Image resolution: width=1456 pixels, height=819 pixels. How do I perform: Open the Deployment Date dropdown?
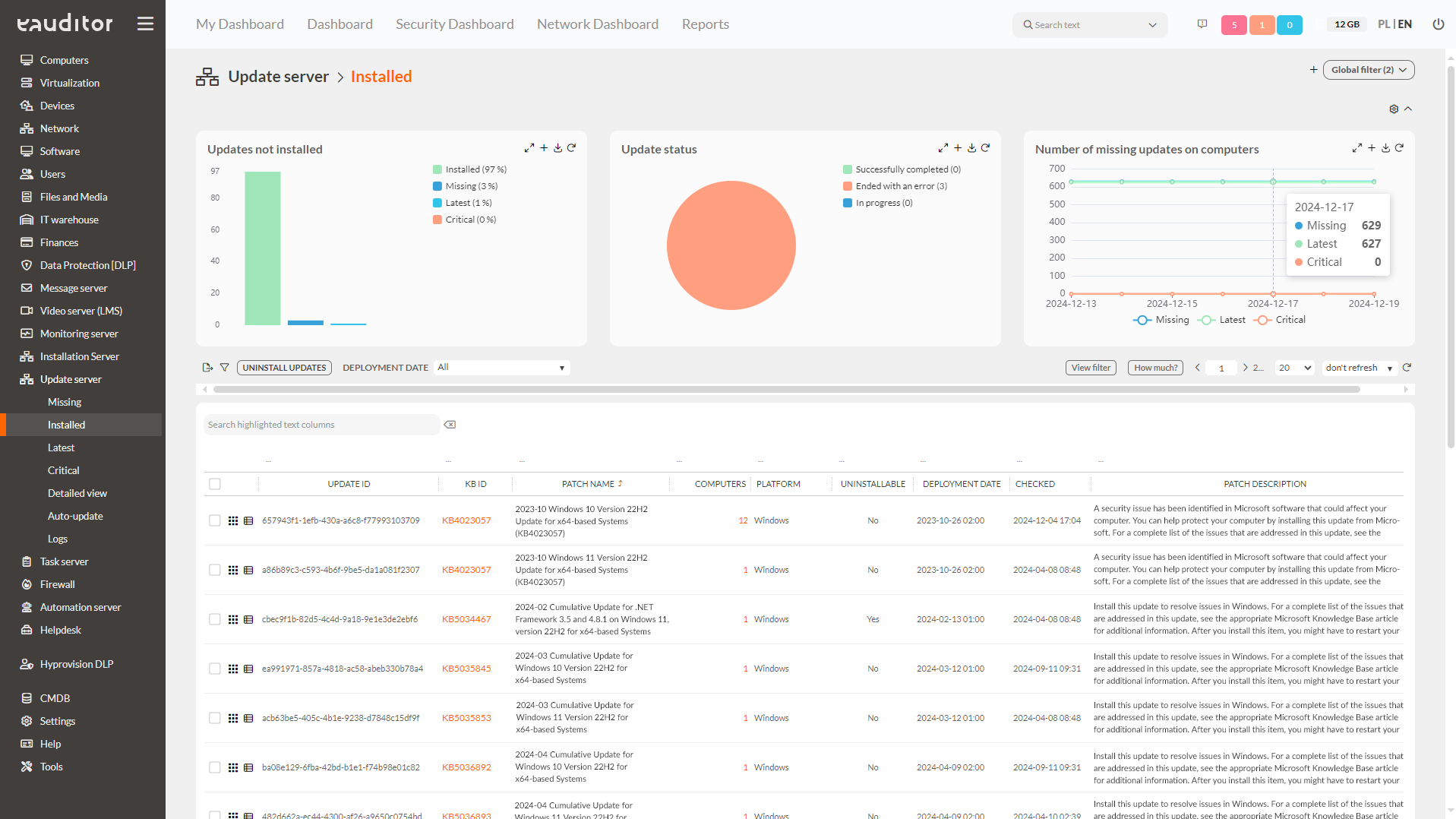pyautogui.click(x=501, y=368)
